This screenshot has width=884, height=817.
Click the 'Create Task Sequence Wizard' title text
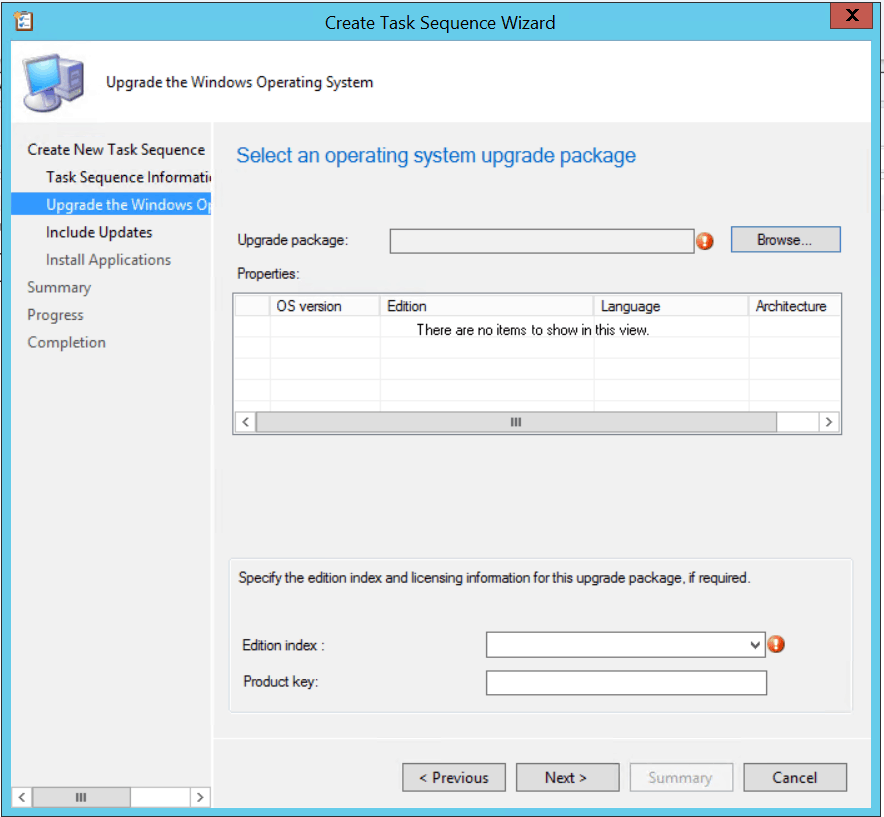[440, 23]
